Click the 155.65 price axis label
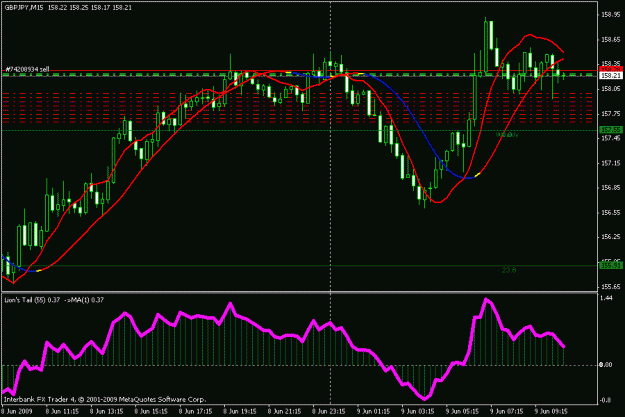The image size is (625, 417). [x=611, y=287]
